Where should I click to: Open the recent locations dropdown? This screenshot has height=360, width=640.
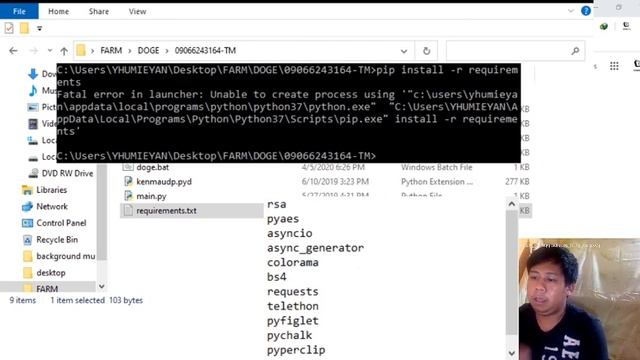(x=50, y=51)
